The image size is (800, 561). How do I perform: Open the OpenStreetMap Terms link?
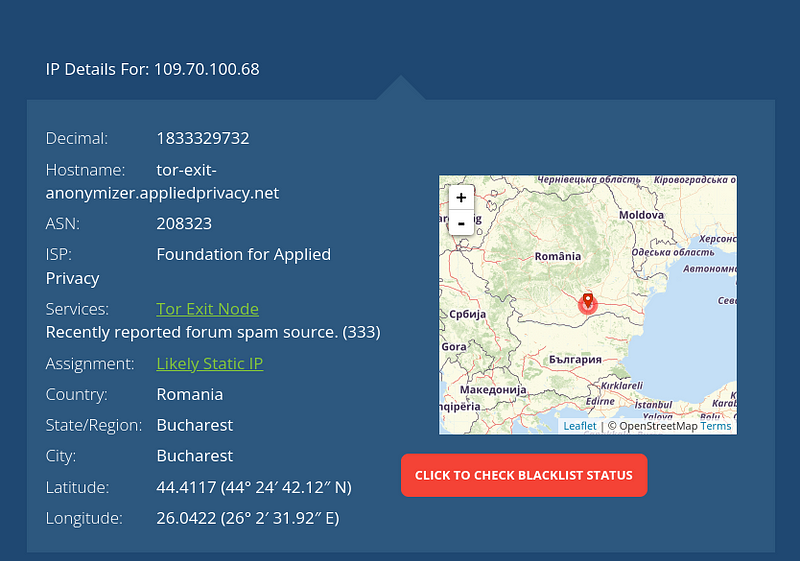tap(716, 426)
